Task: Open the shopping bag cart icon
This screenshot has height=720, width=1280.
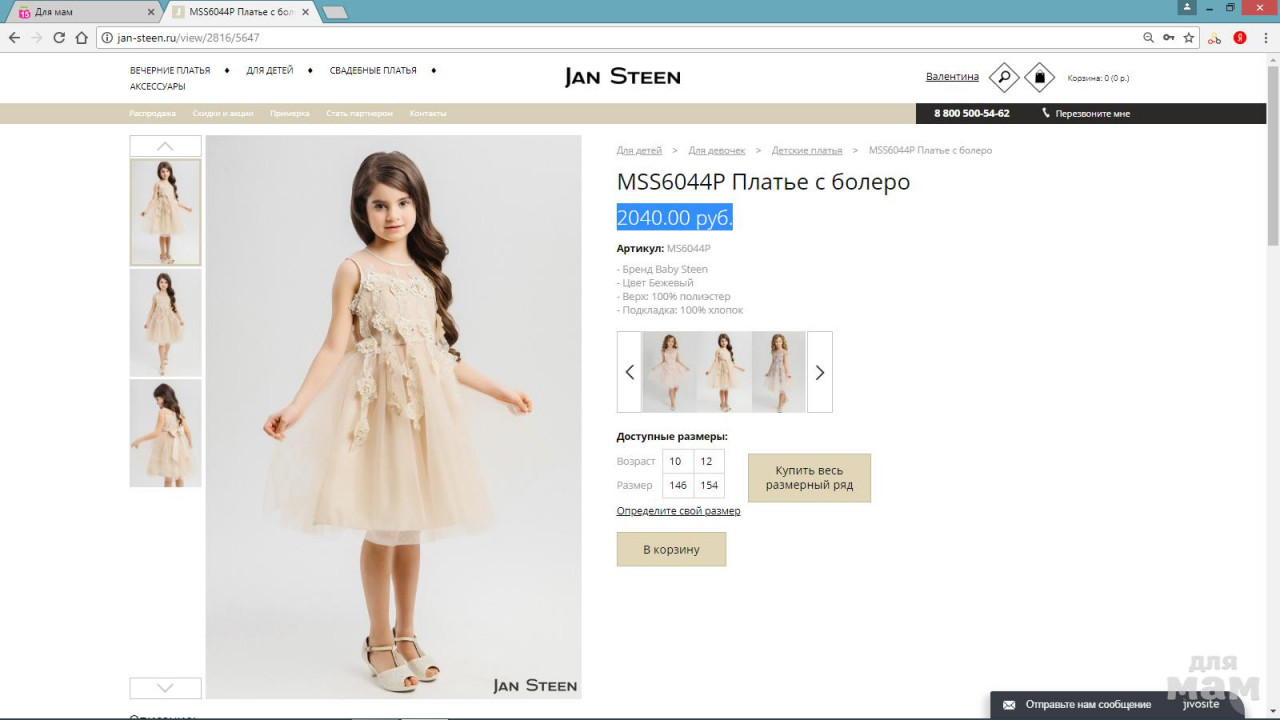Action: tap(1039, 77)
